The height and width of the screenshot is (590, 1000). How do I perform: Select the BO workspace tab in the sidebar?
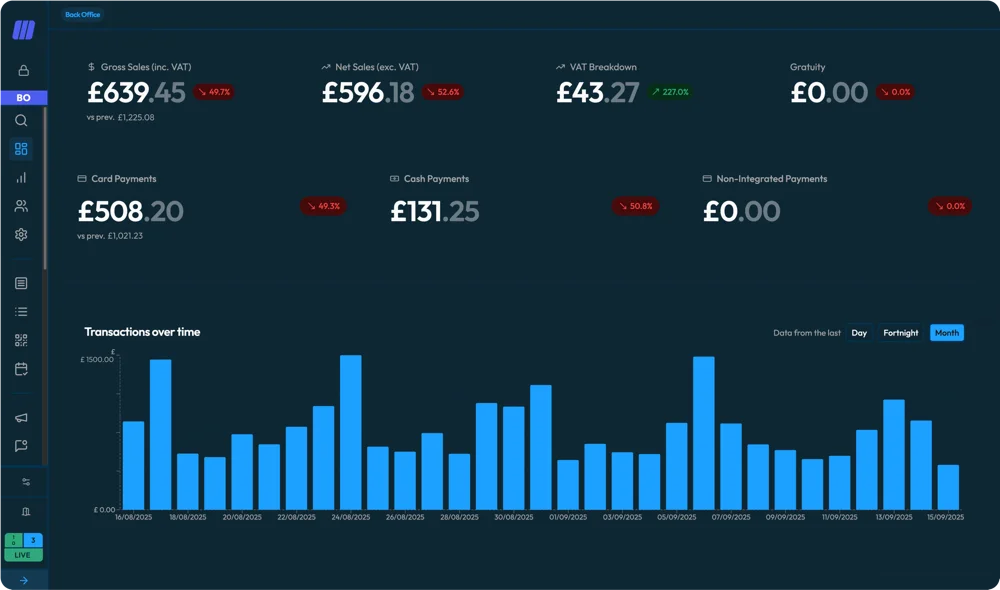coord(22,96)
